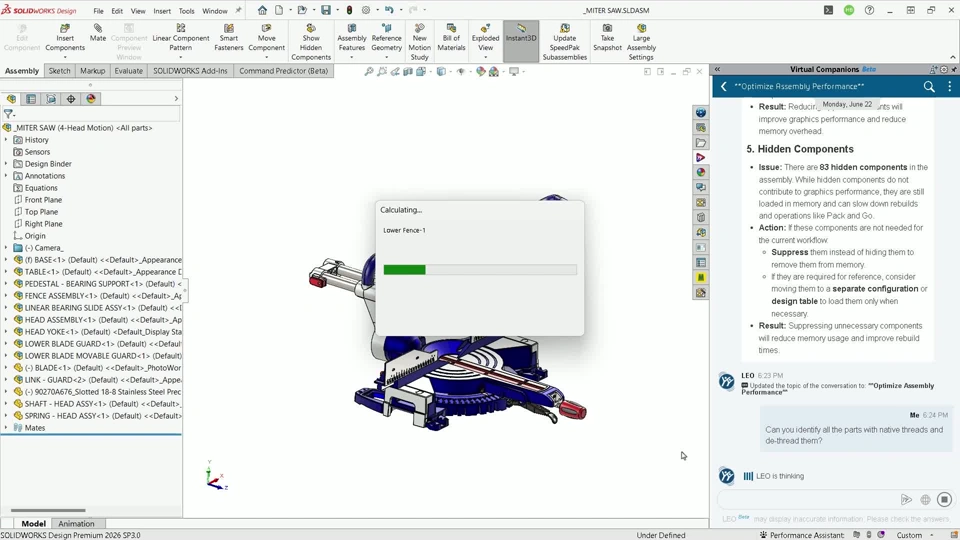Open Large Assembly Settings
Screen dimensions: 960x540
[641, 42]
